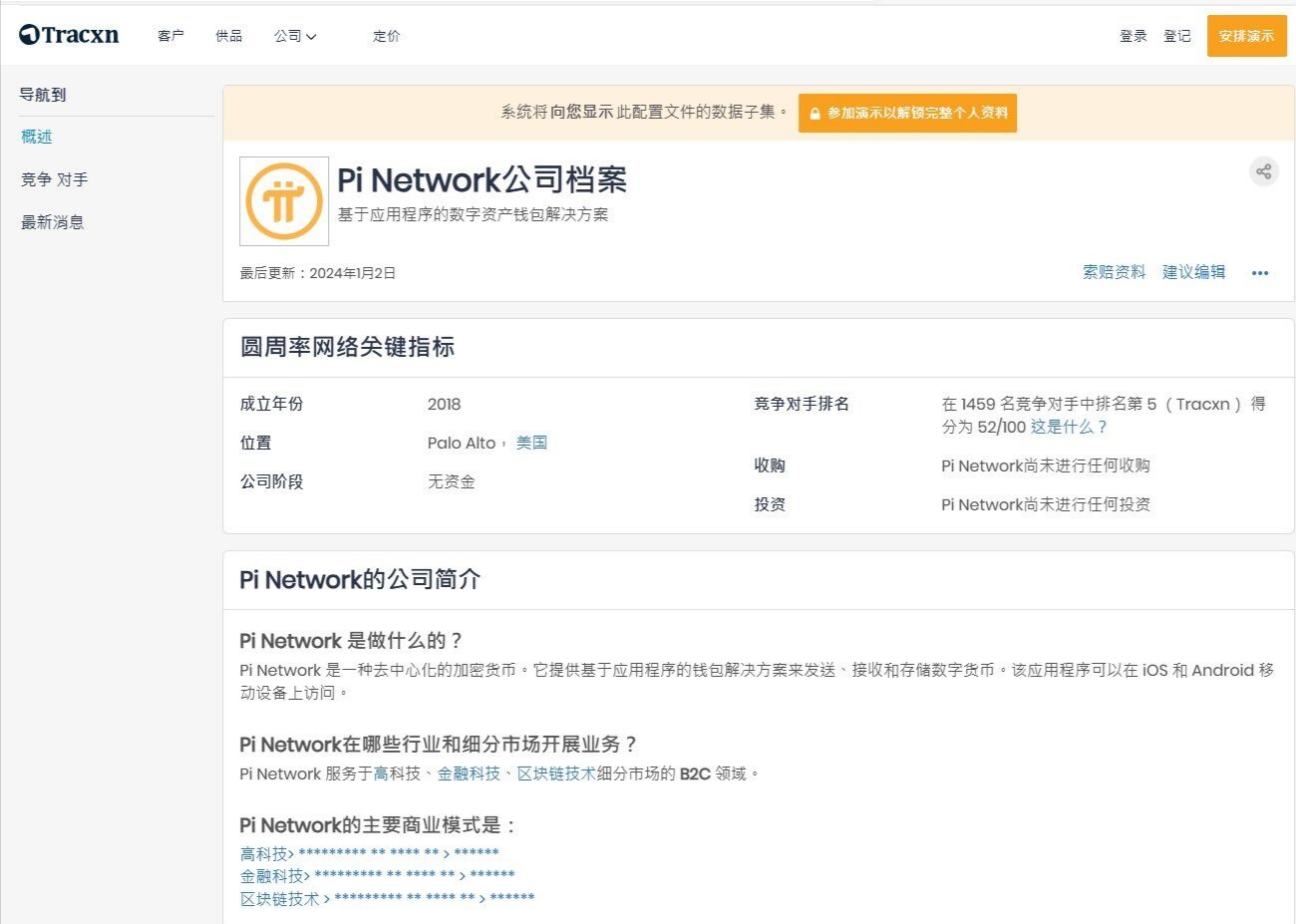
Task: Switch to the 竞争 对手 section
Action: click(x=53, y=179)
